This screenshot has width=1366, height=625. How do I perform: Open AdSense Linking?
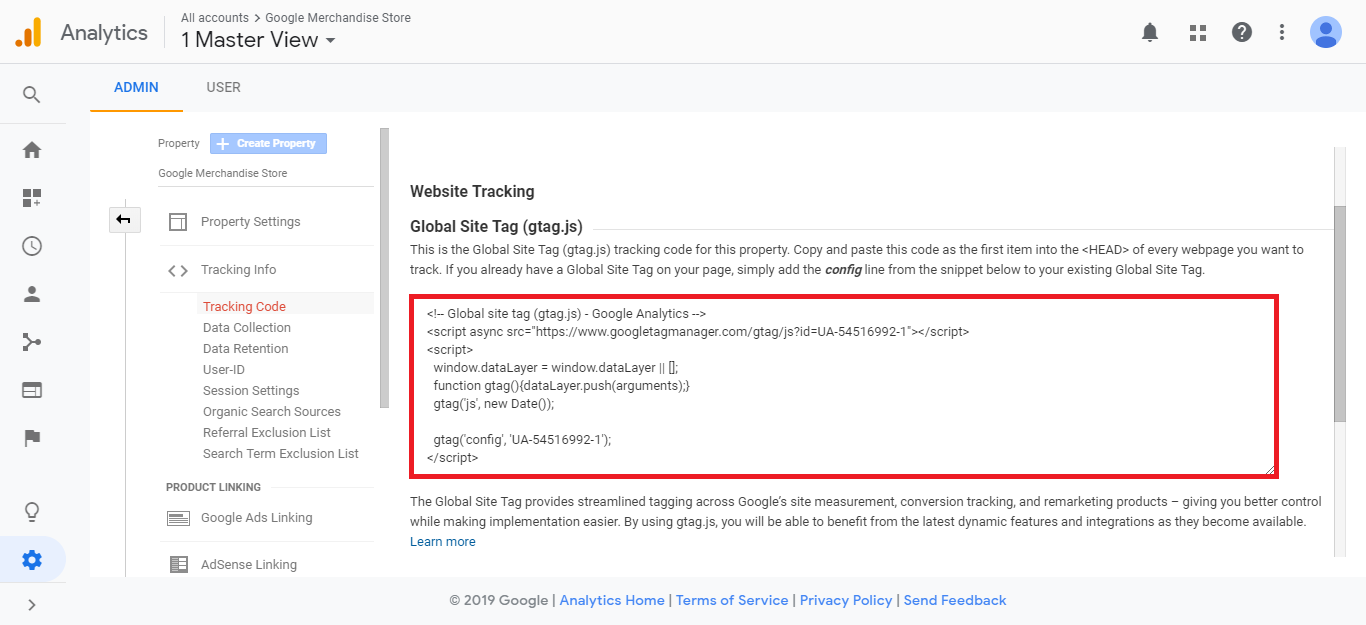(x=249, y=565)
